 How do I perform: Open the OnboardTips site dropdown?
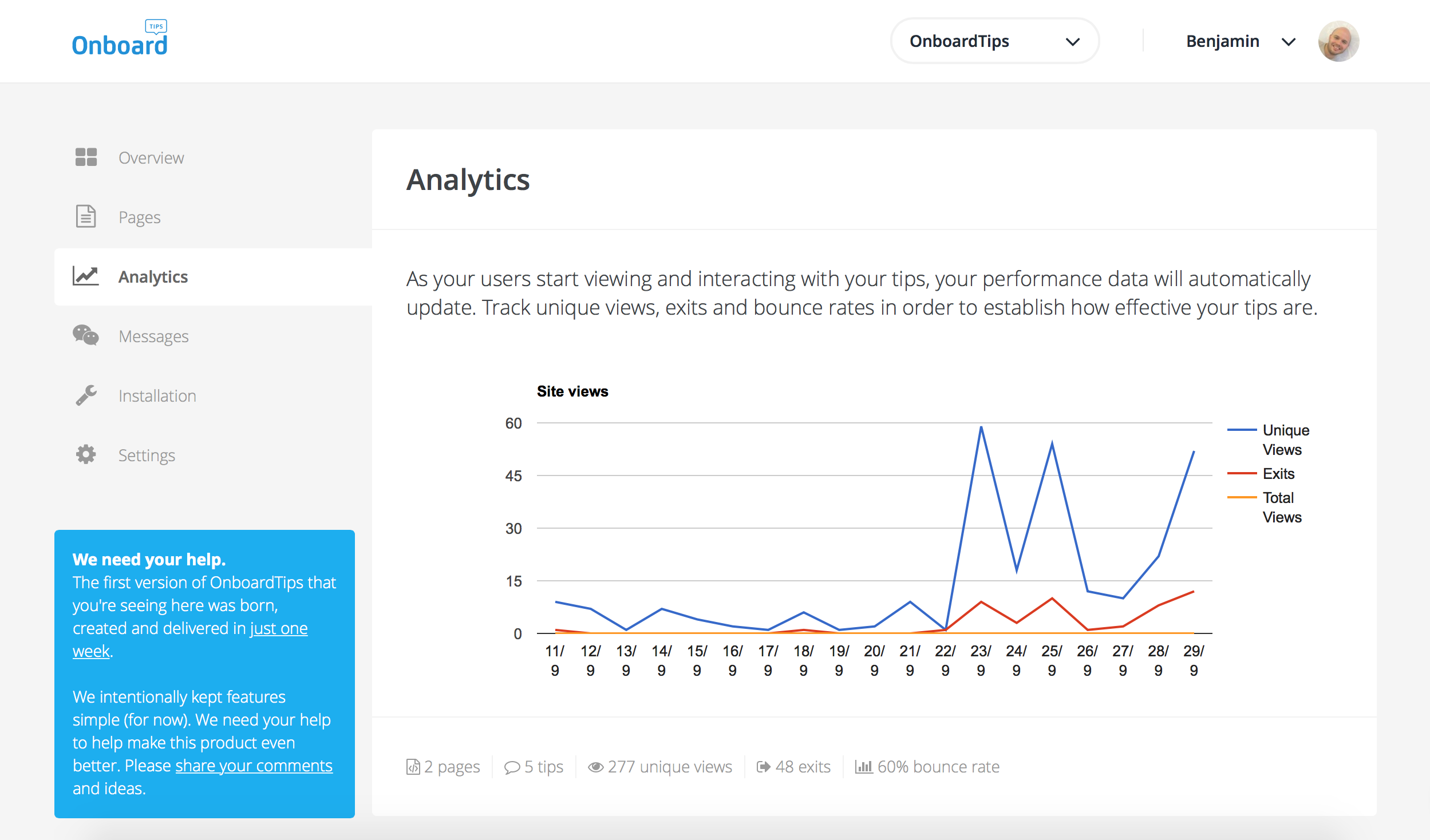point(995,41)
